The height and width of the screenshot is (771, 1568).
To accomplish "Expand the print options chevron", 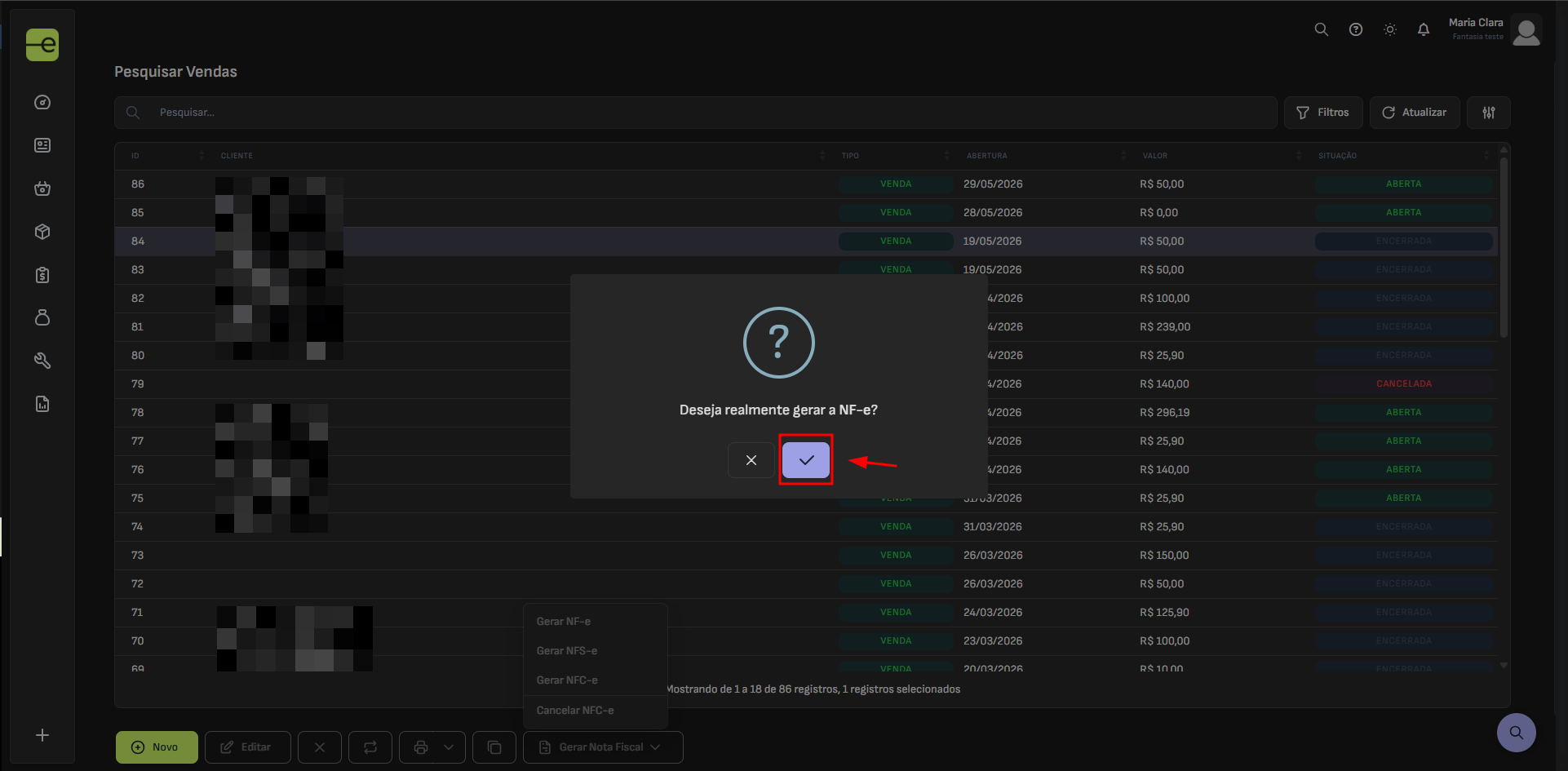I will [449, 747].
